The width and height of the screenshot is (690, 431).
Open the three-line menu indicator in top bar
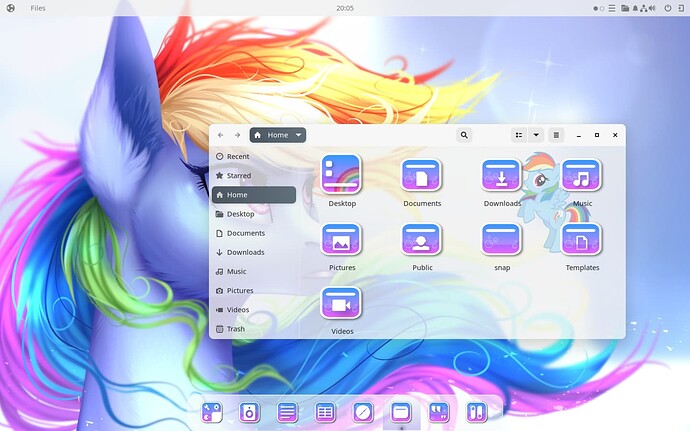(x=612, y=8)
